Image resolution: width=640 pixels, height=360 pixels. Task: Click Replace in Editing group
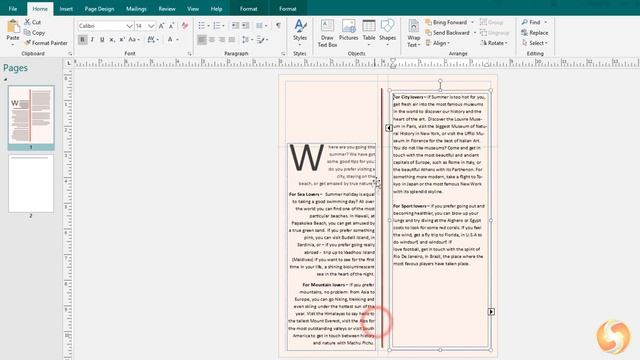click(x=535, y=33)
